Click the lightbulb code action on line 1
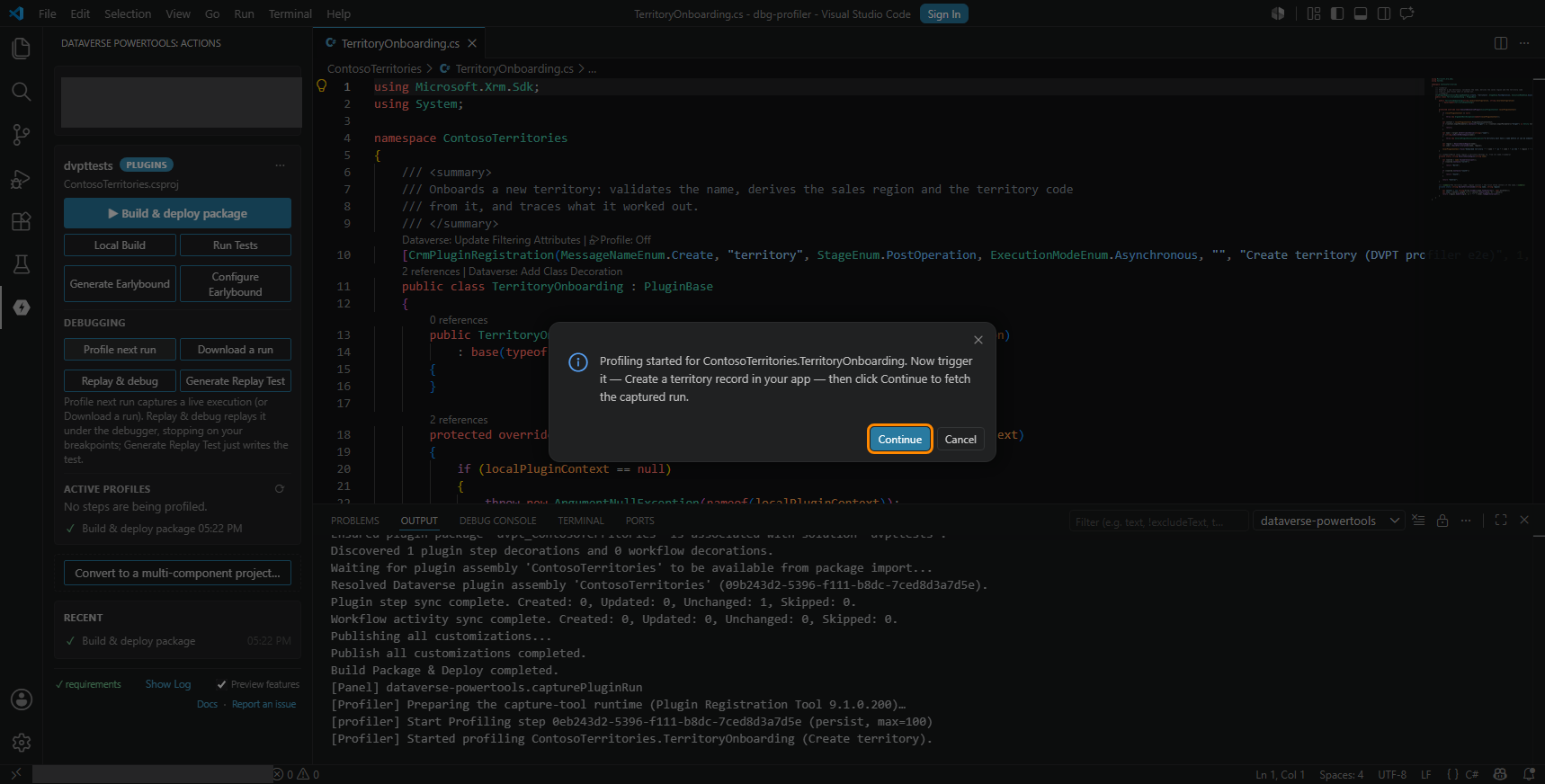The height and width of the screenshot is (784, 1545). coord(322,86)
